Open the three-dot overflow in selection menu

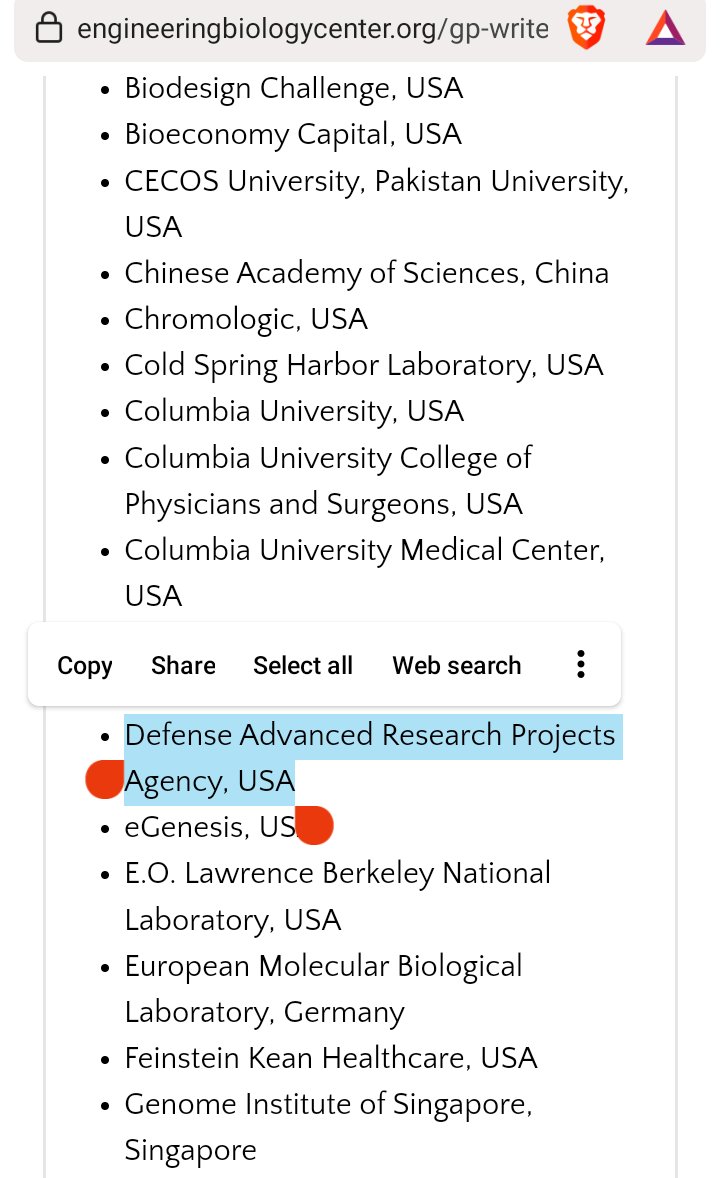tap(580, 665)
